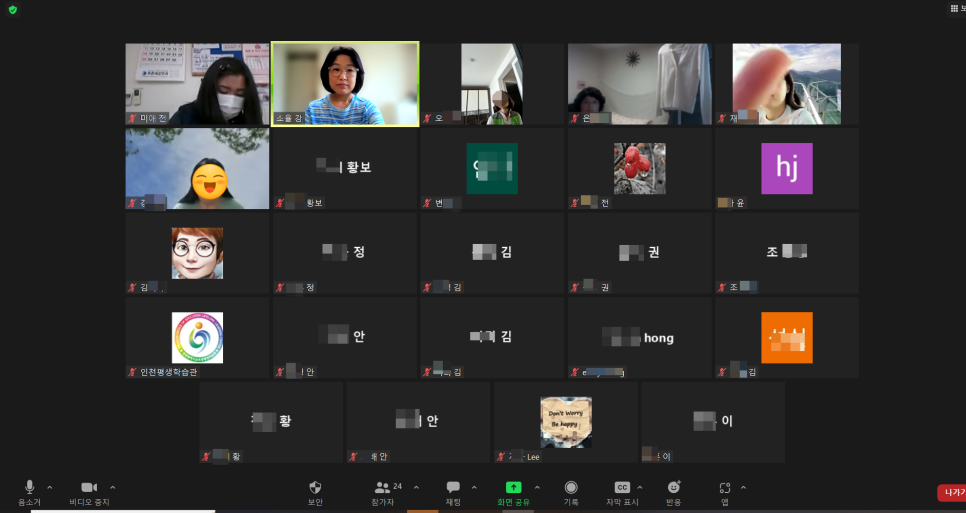Start sharing with green 화면 공유 icon
The height and width of the screenshot is (513, 966).
point(513,487)
